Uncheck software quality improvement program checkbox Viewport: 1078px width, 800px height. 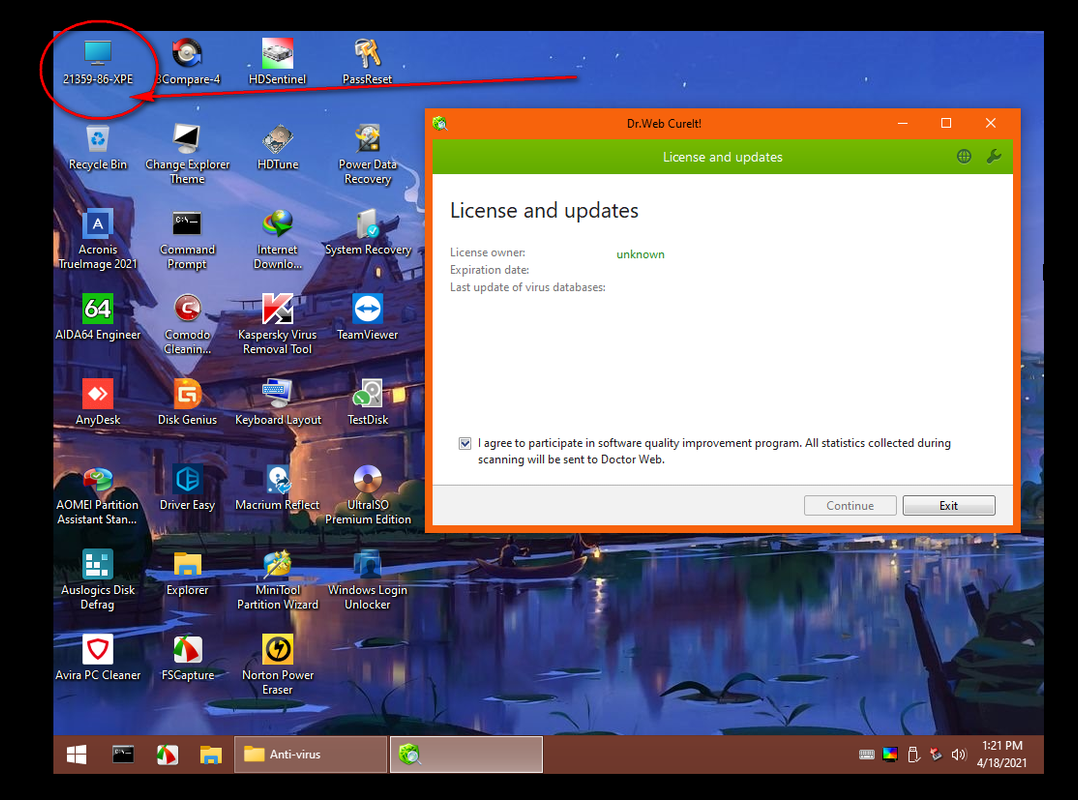click(465, 443)
